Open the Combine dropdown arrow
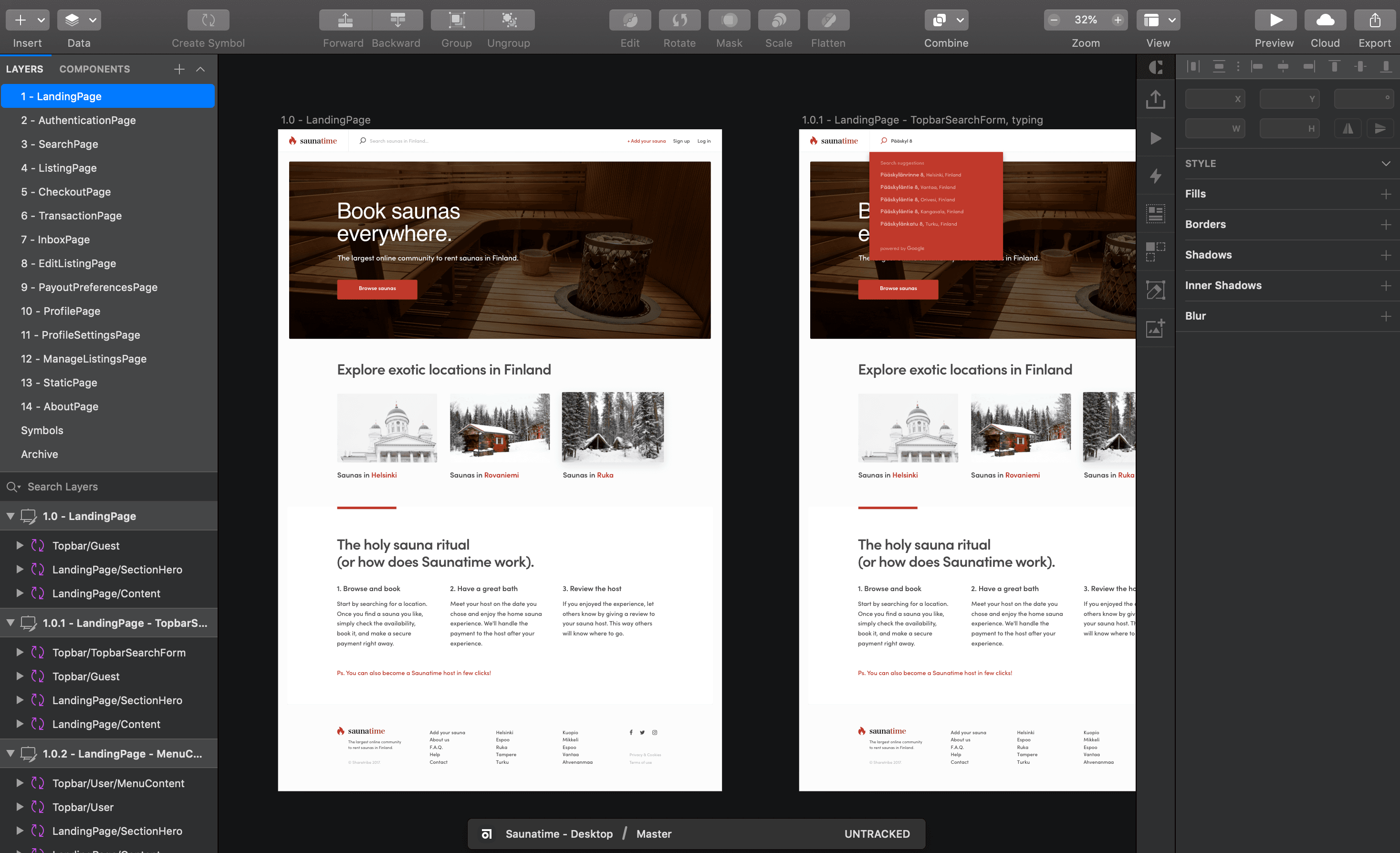Image resolution: width=1400 pixels, height=853 pixels. (x=960, y=21)
